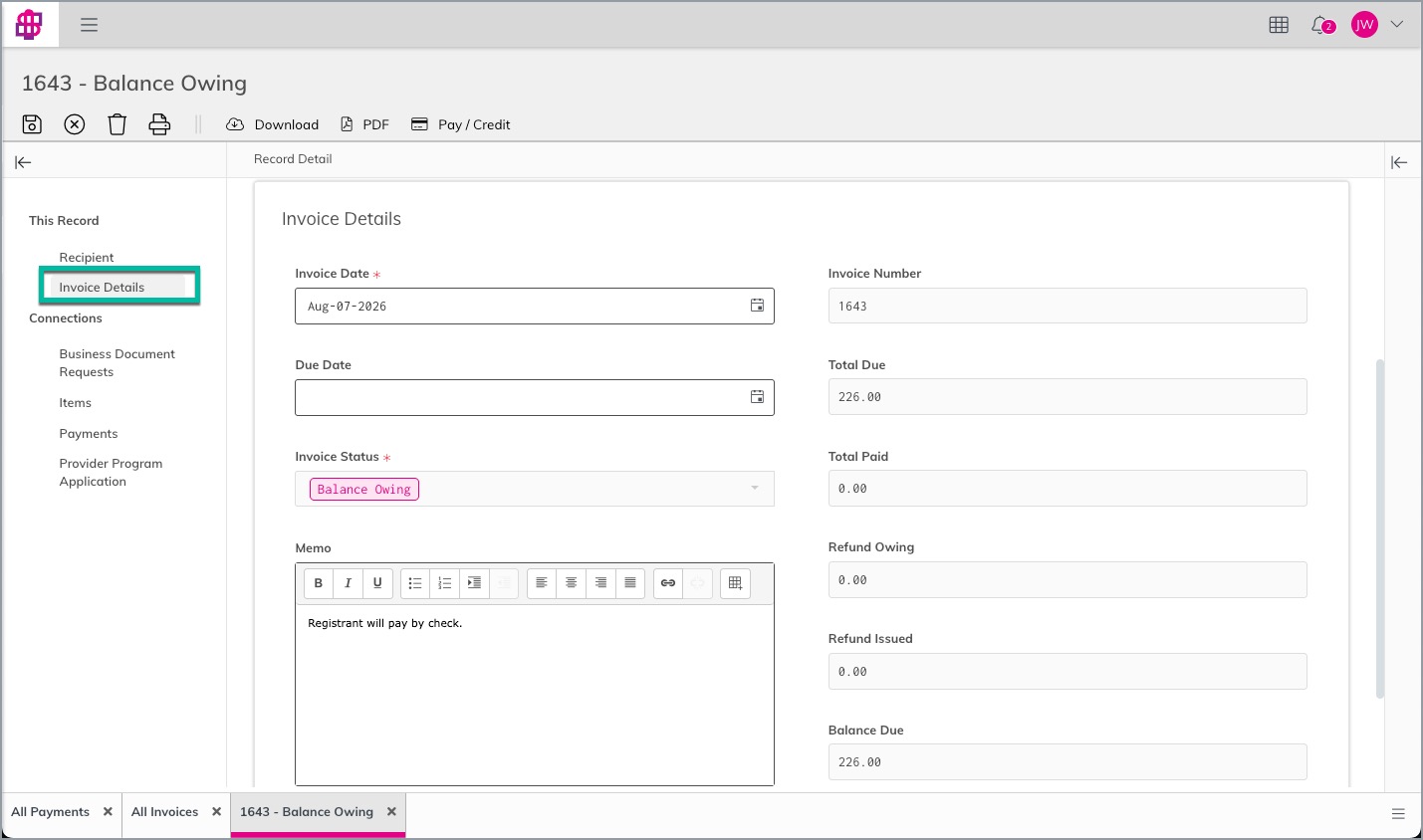Open the grid view icon in header

click(x=1279, y=25)
